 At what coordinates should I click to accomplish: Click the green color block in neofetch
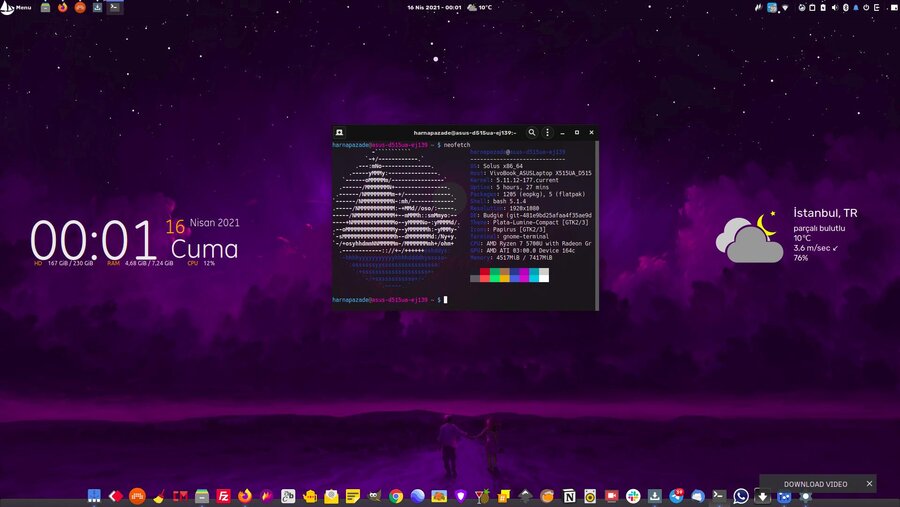(x=495, y=275)
